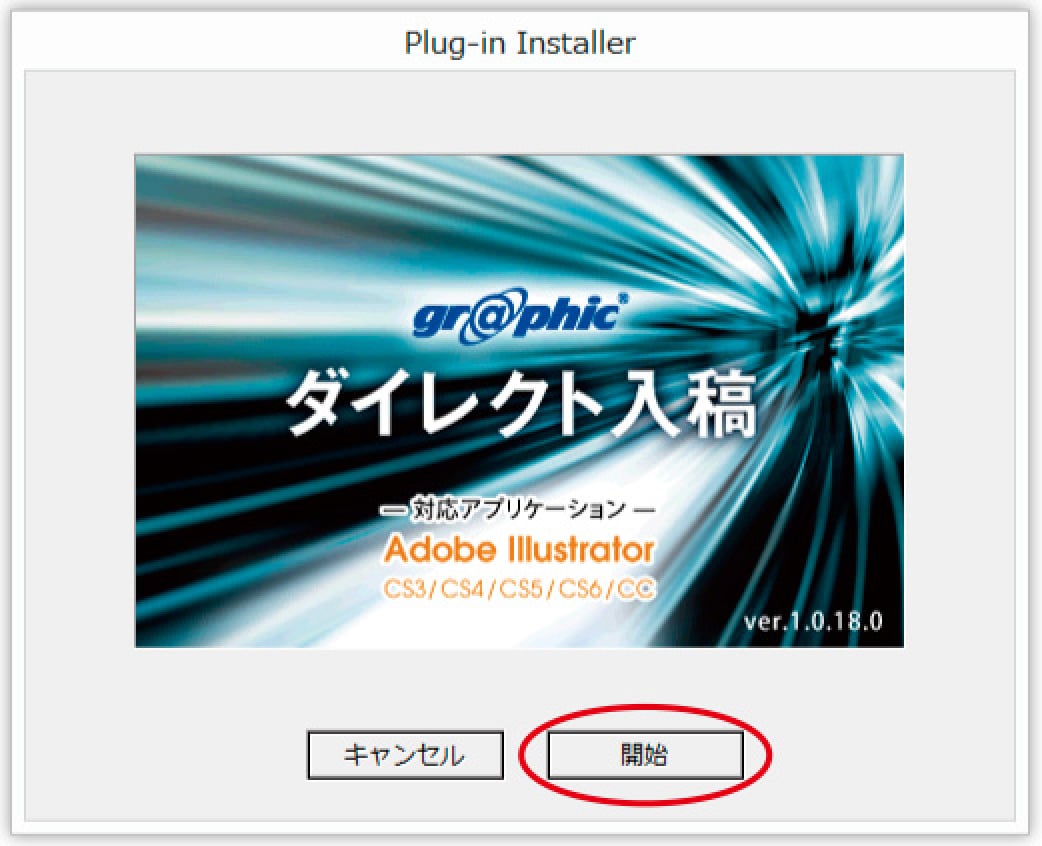Click the Illustrator word in the banner
This screenshot has height=846, width=1042.
tap(580, 549)
